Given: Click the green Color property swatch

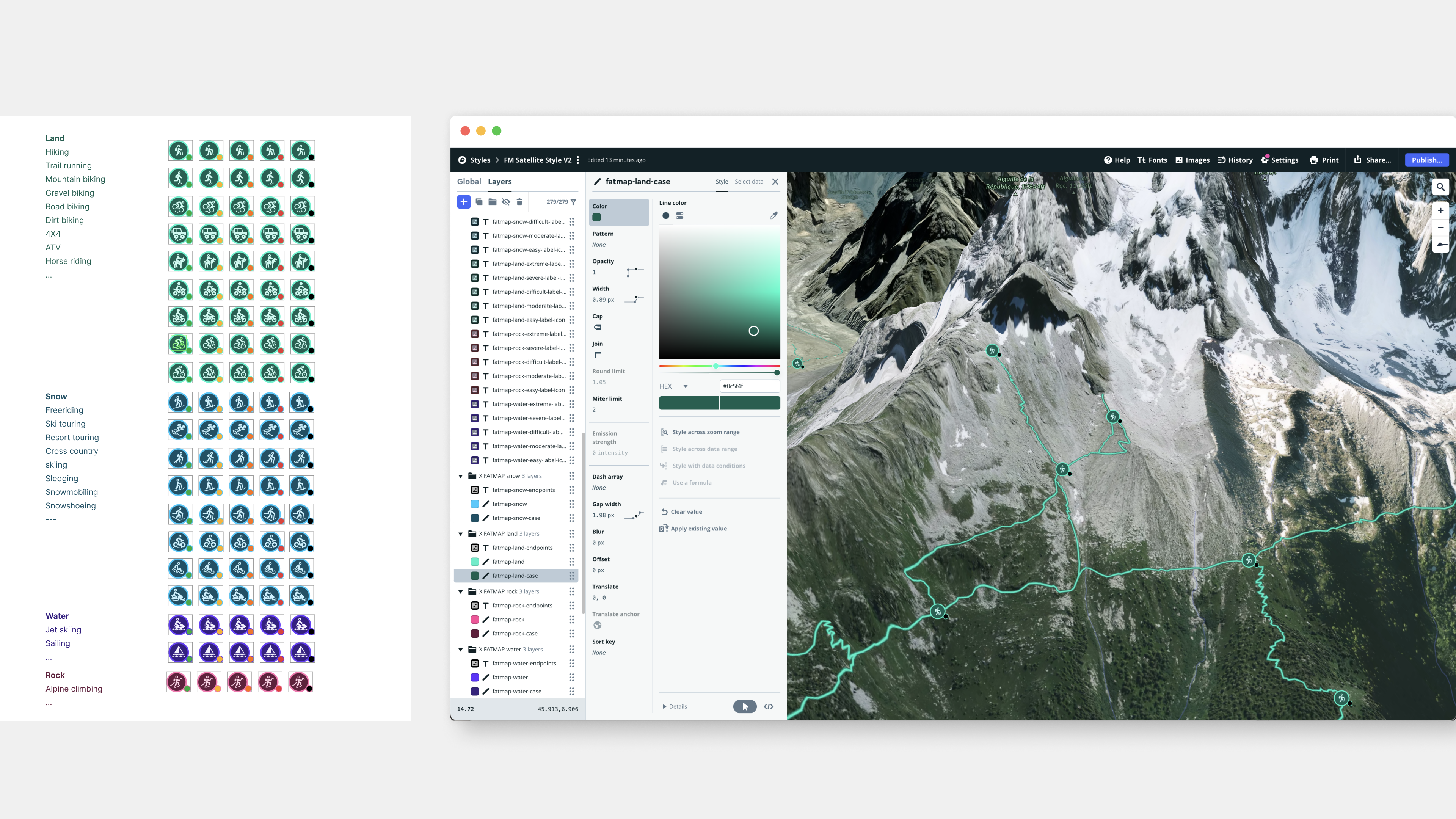Looking at the screenshot, I should click(596, 218).
